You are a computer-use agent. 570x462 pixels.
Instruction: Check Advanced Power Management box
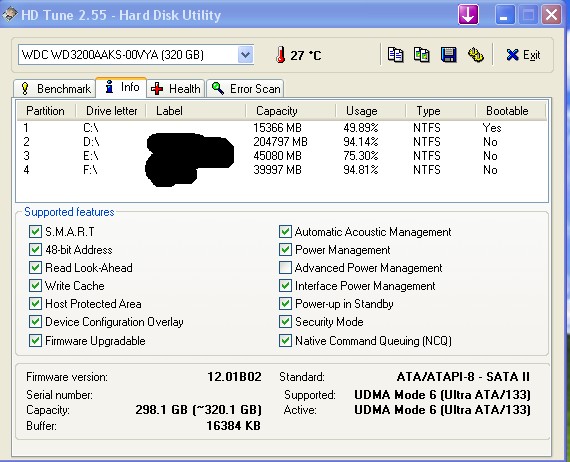[x=285, y=268]
